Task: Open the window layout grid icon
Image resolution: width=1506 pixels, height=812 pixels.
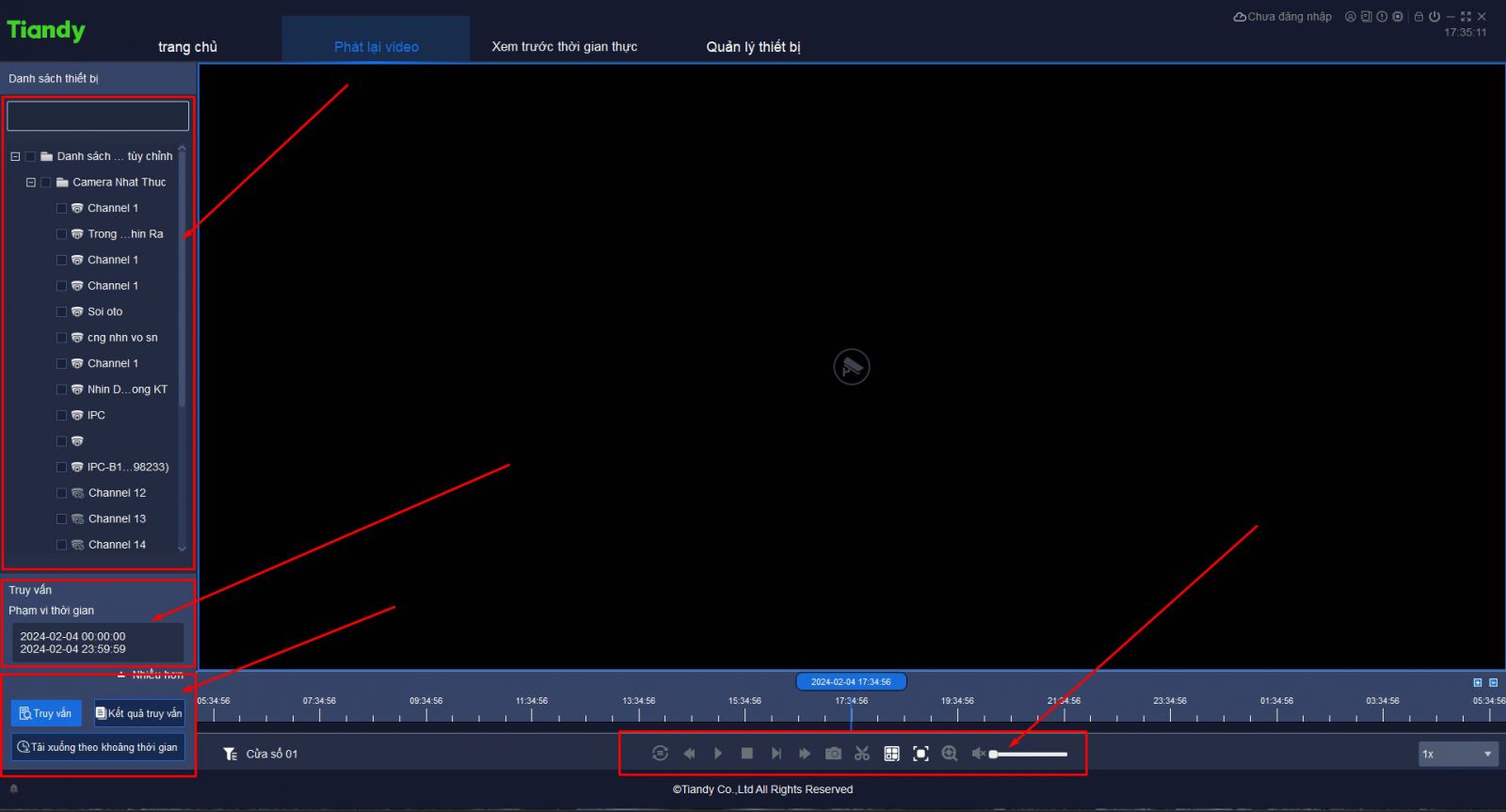Action: (x=891, y=753)
